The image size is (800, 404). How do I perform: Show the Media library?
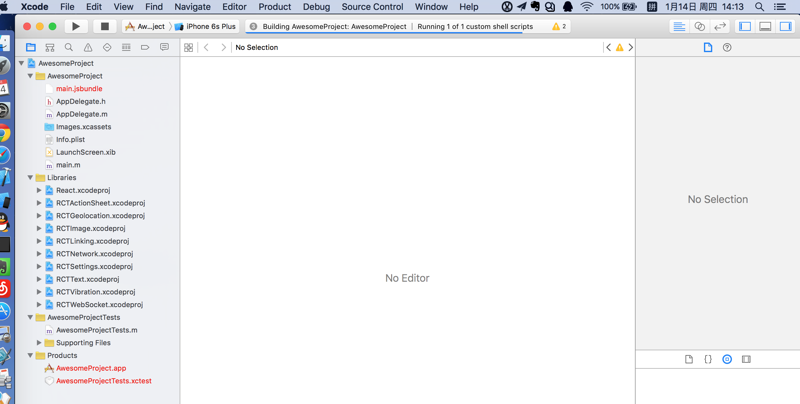pyautogui.click(x=746, y=360)
